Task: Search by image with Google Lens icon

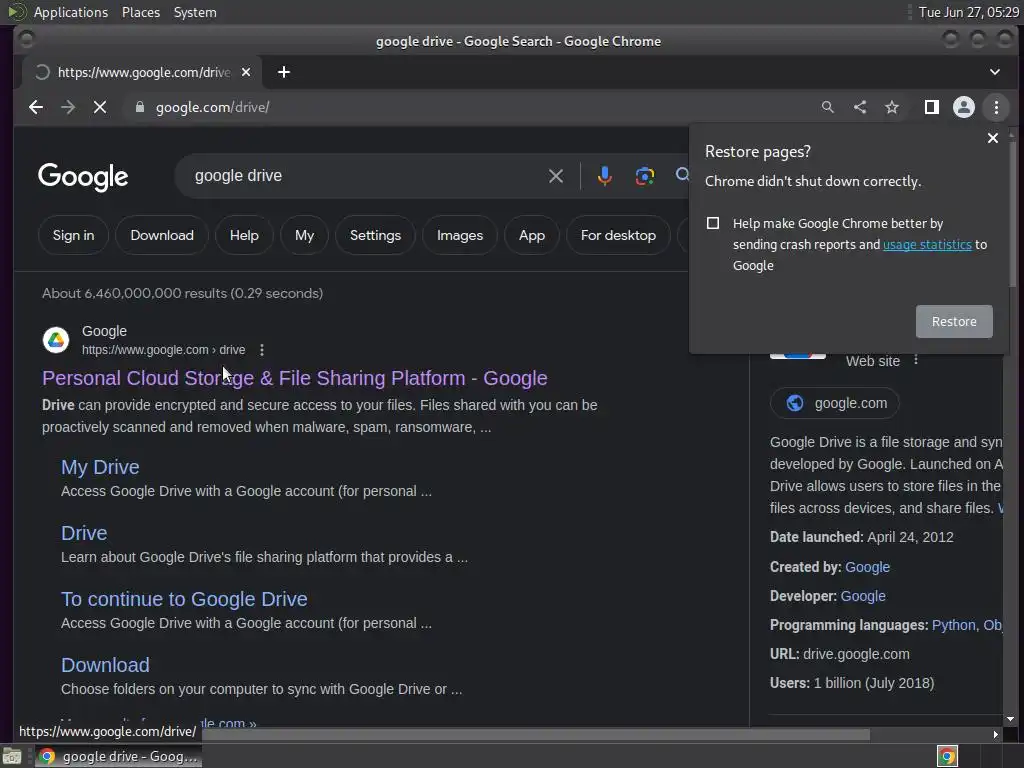Action: [x=645, y=176]
